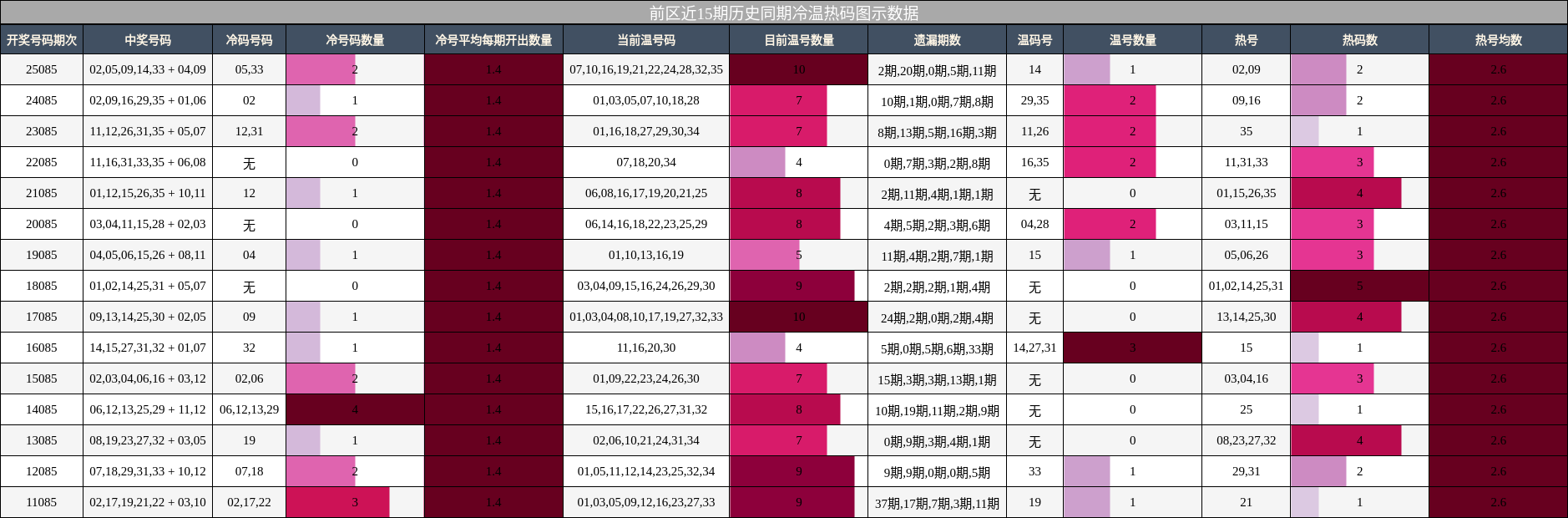Select period cell 21085
The height and width of the screenshot is (518, 1568).
point(42,193)
